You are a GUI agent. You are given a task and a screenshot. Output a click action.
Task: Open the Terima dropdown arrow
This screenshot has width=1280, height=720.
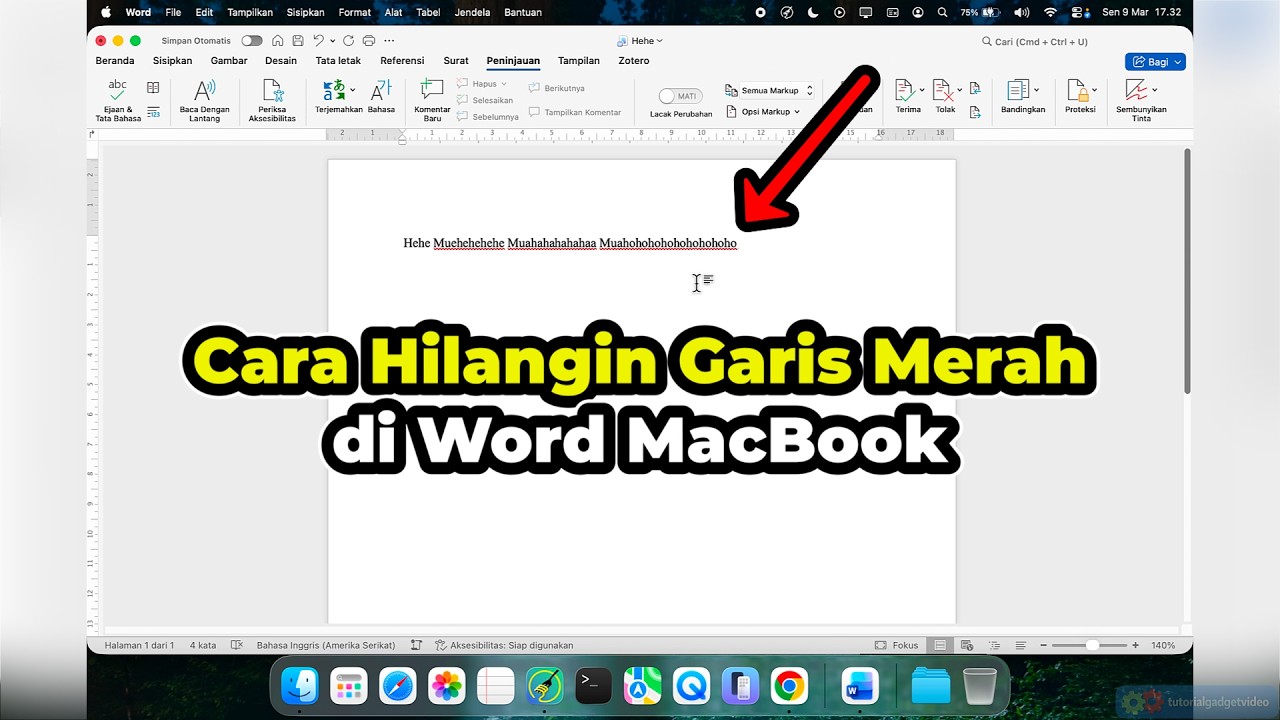922,90
